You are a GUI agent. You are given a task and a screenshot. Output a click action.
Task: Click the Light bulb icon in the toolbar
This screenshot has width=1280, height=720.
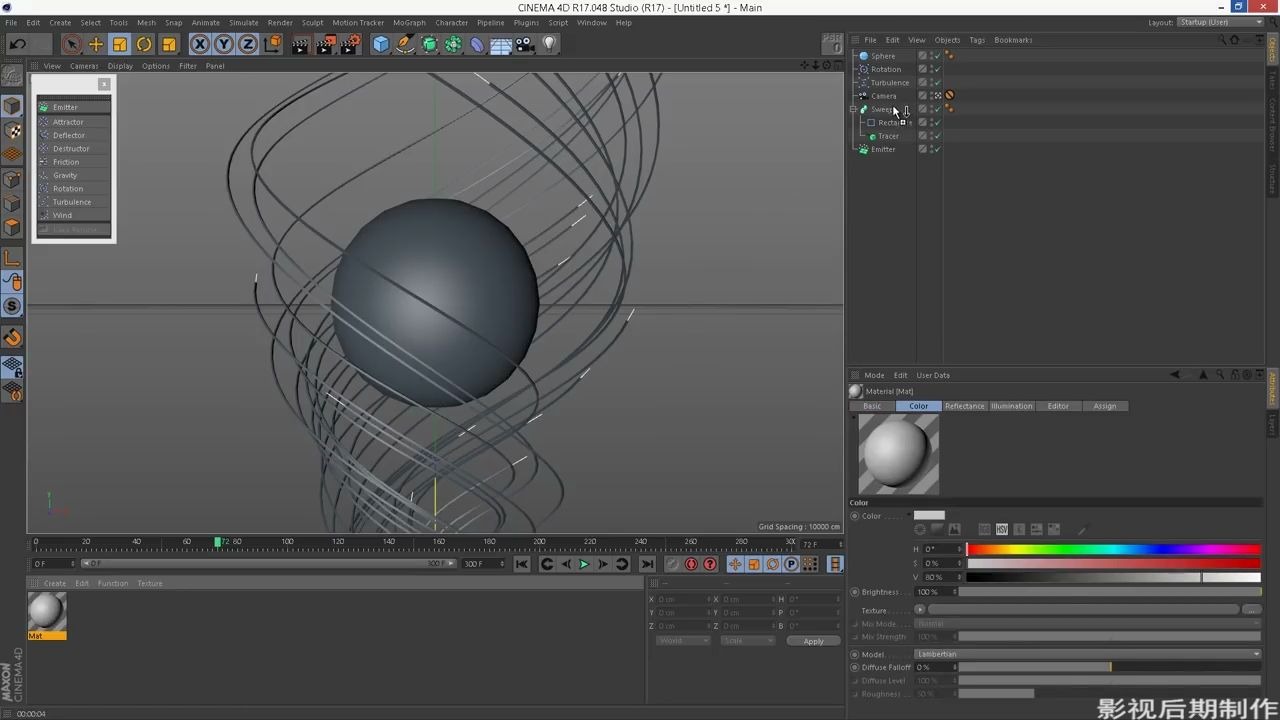549,44
